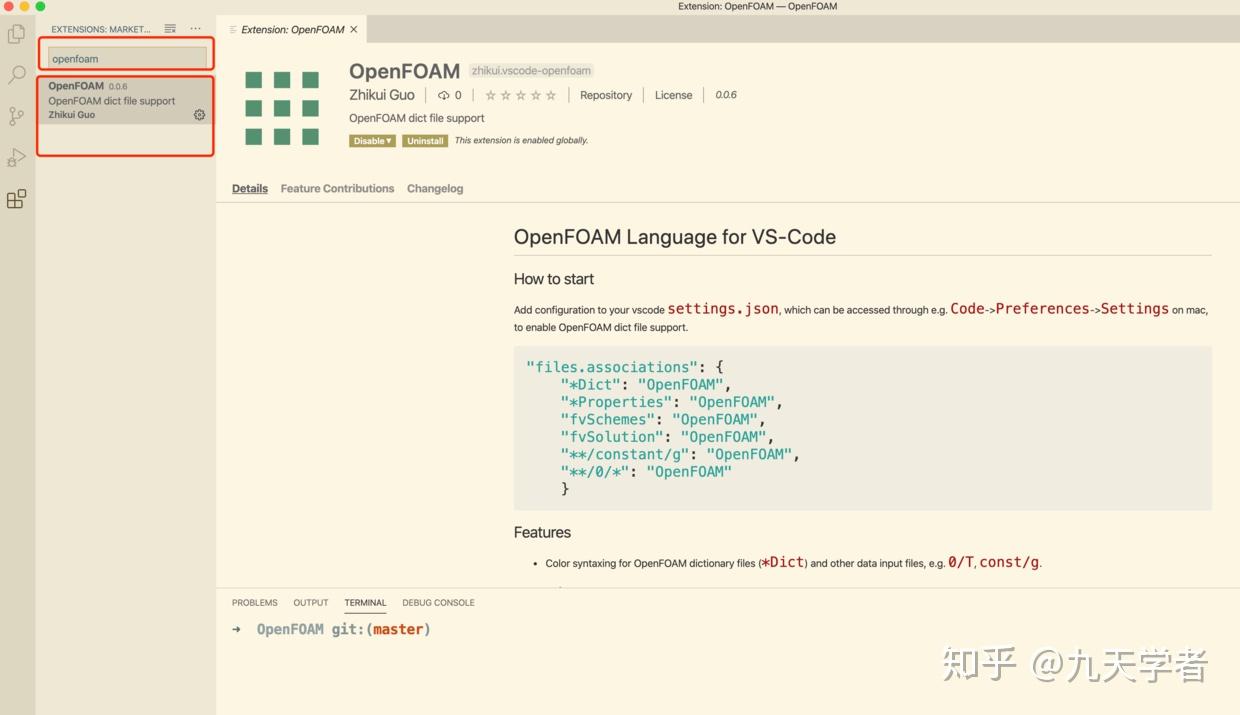Click the filter icon in the Extensions sidebar header

(x=167, y=28)
